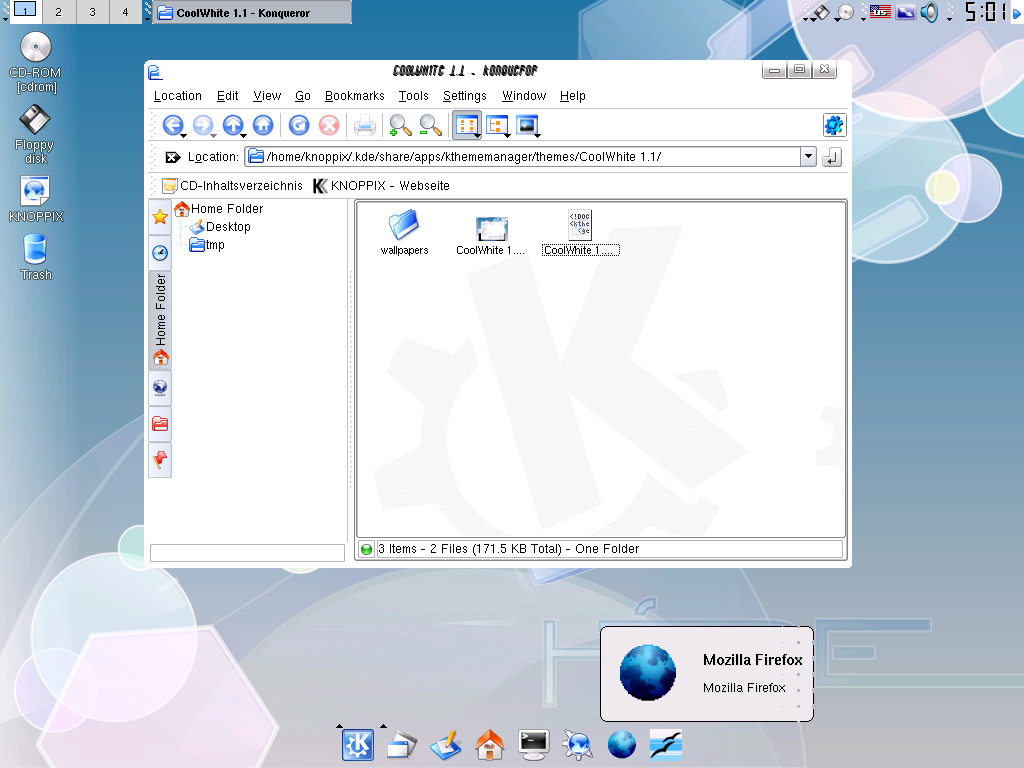This screenshot has height=768, width=1024.
Task: Launch Home folder from the panel
Action: [490, 744]
